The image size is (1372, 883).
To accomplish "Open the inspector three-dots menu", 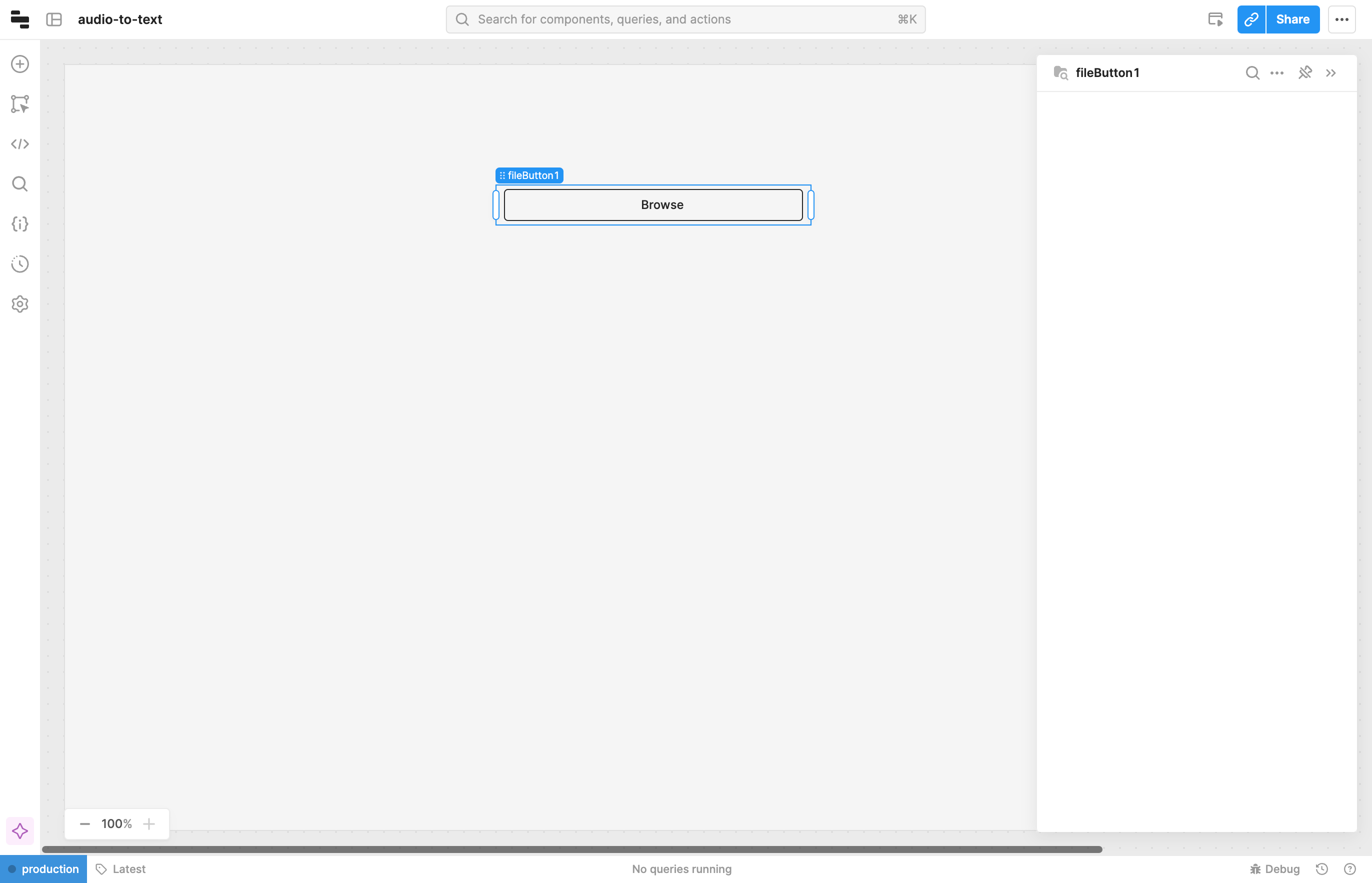I will 1277,73.
